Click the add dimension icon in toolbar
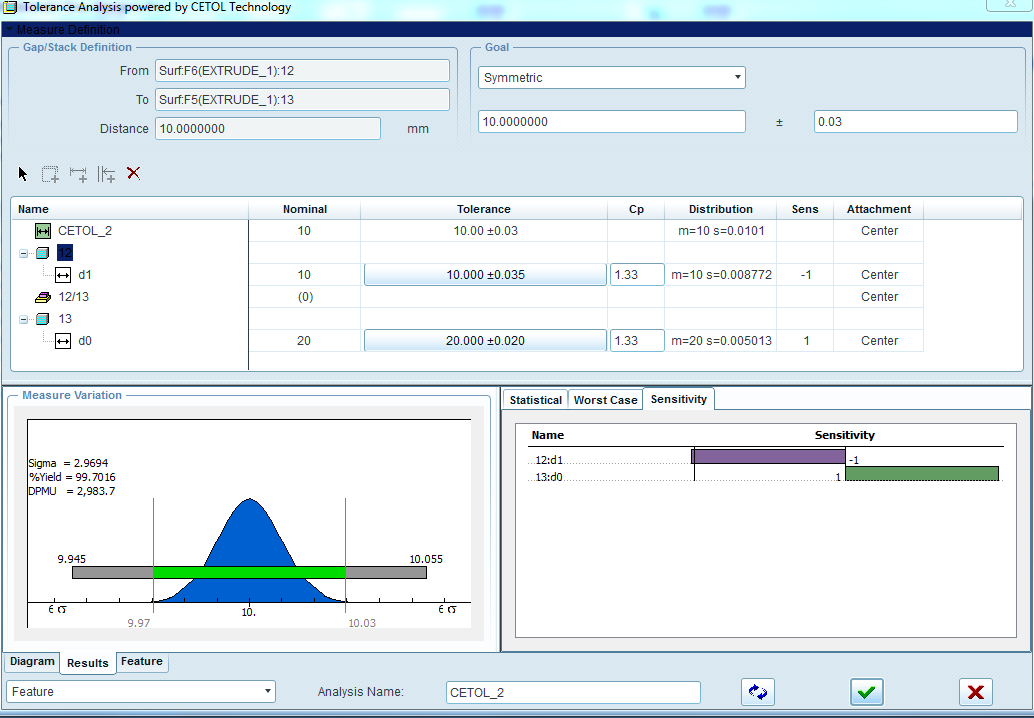This screenshot has height=718, width=1034. pos(78,174)
